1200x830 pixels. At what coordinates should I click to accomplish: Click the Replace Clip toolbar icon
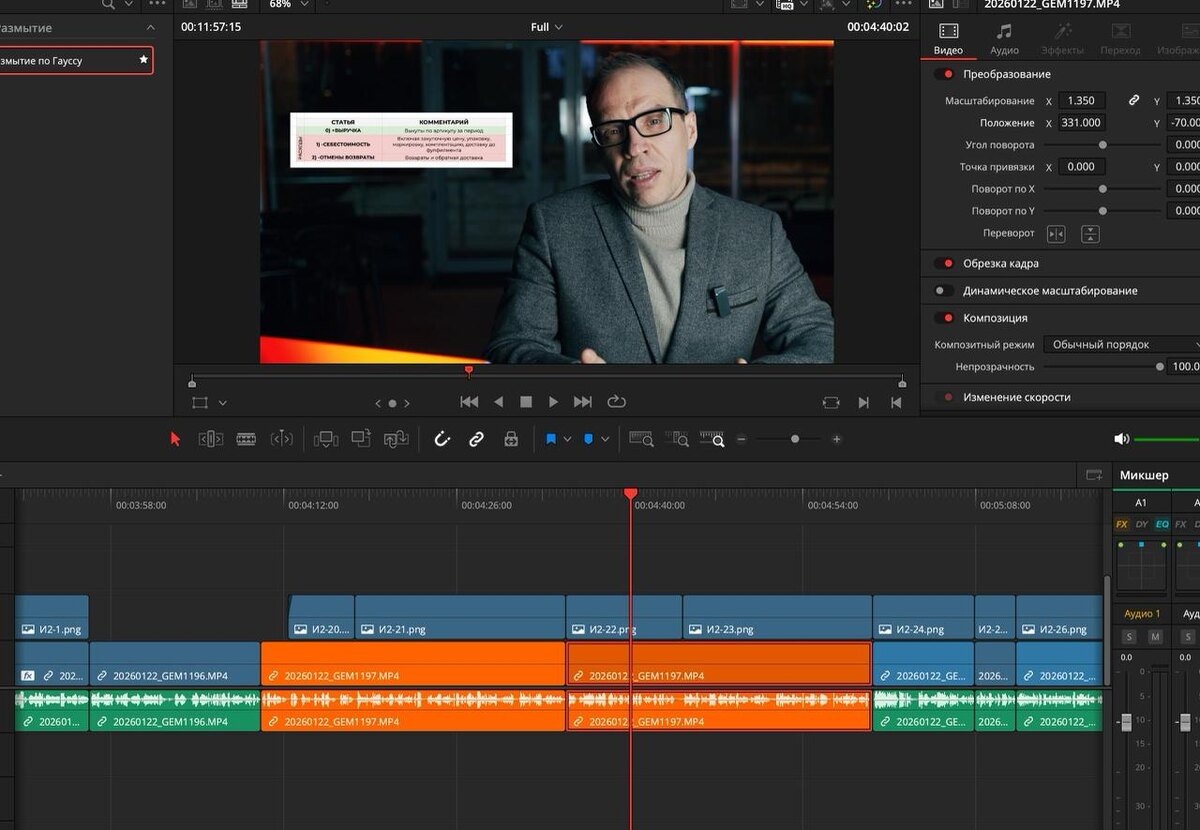point(396,438)
